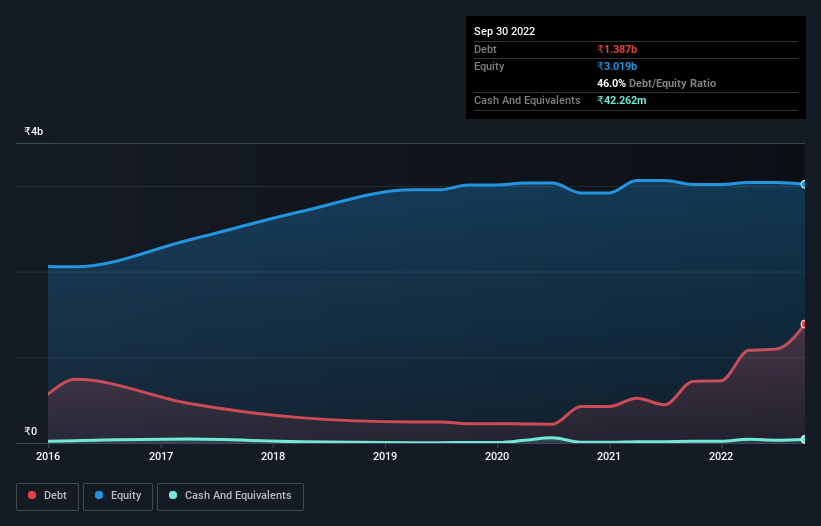Click the 2016 x-axis label
Viewport: 821px width, 526px height.
[48, 456]
